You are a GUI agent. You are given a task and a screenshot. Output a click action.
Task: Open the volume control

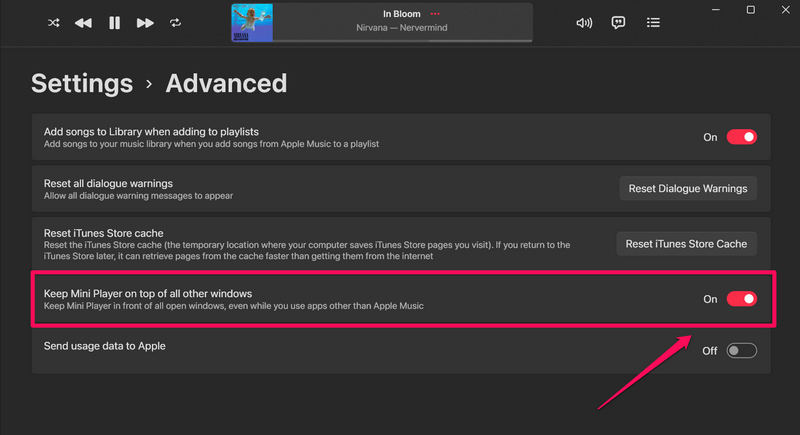point(585,22)
